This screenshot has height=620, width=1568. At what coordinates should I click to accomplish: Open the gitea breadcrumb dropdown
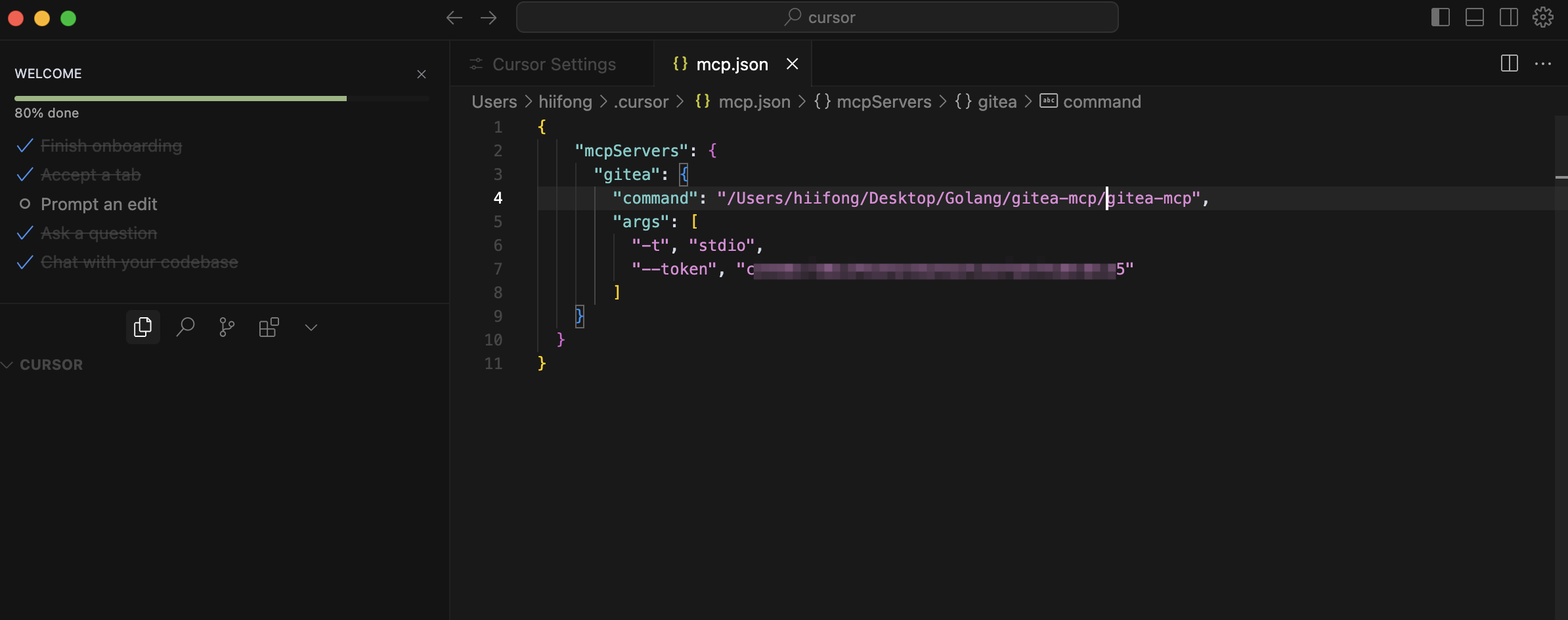pyautogui.click(x=996, y=102)
